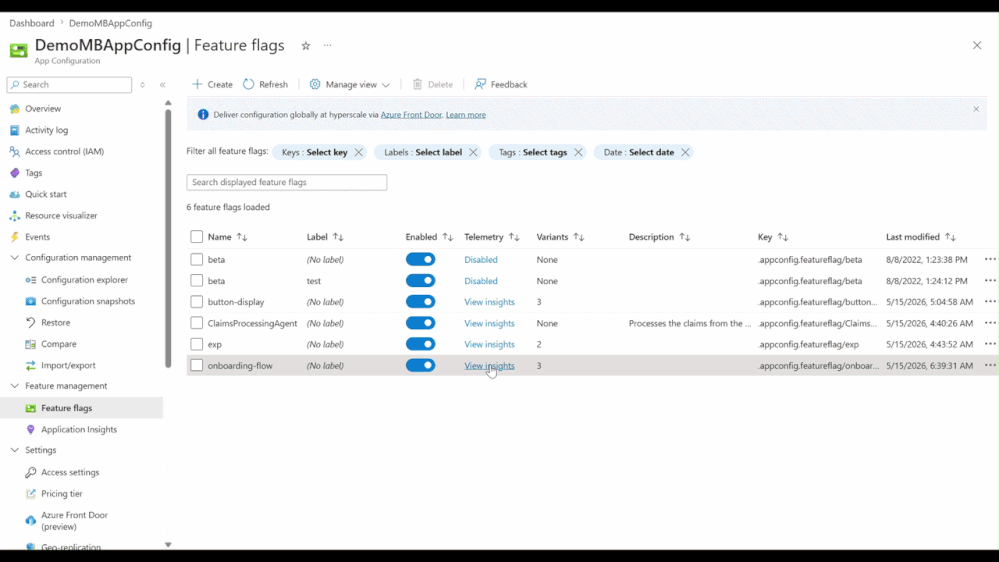The image size is (999, 562).
Task: Open the Manage view dropdown
Action: tap(350, 84)
